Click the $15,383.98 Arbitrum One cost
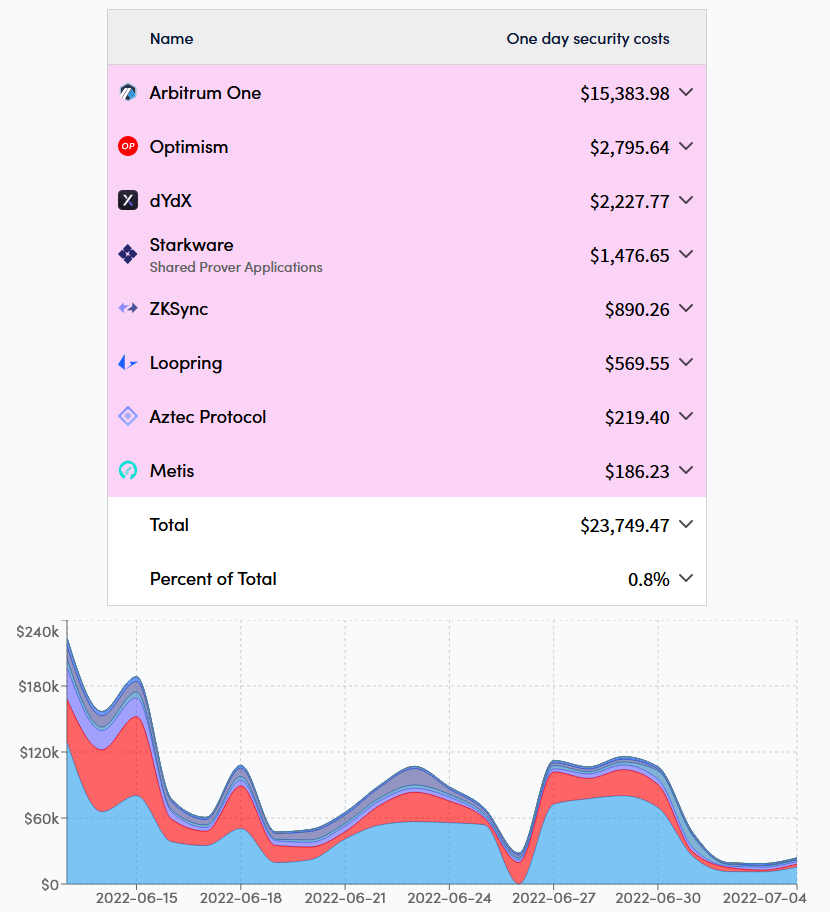This screenshot has height=912, width=830. (625, 93)
